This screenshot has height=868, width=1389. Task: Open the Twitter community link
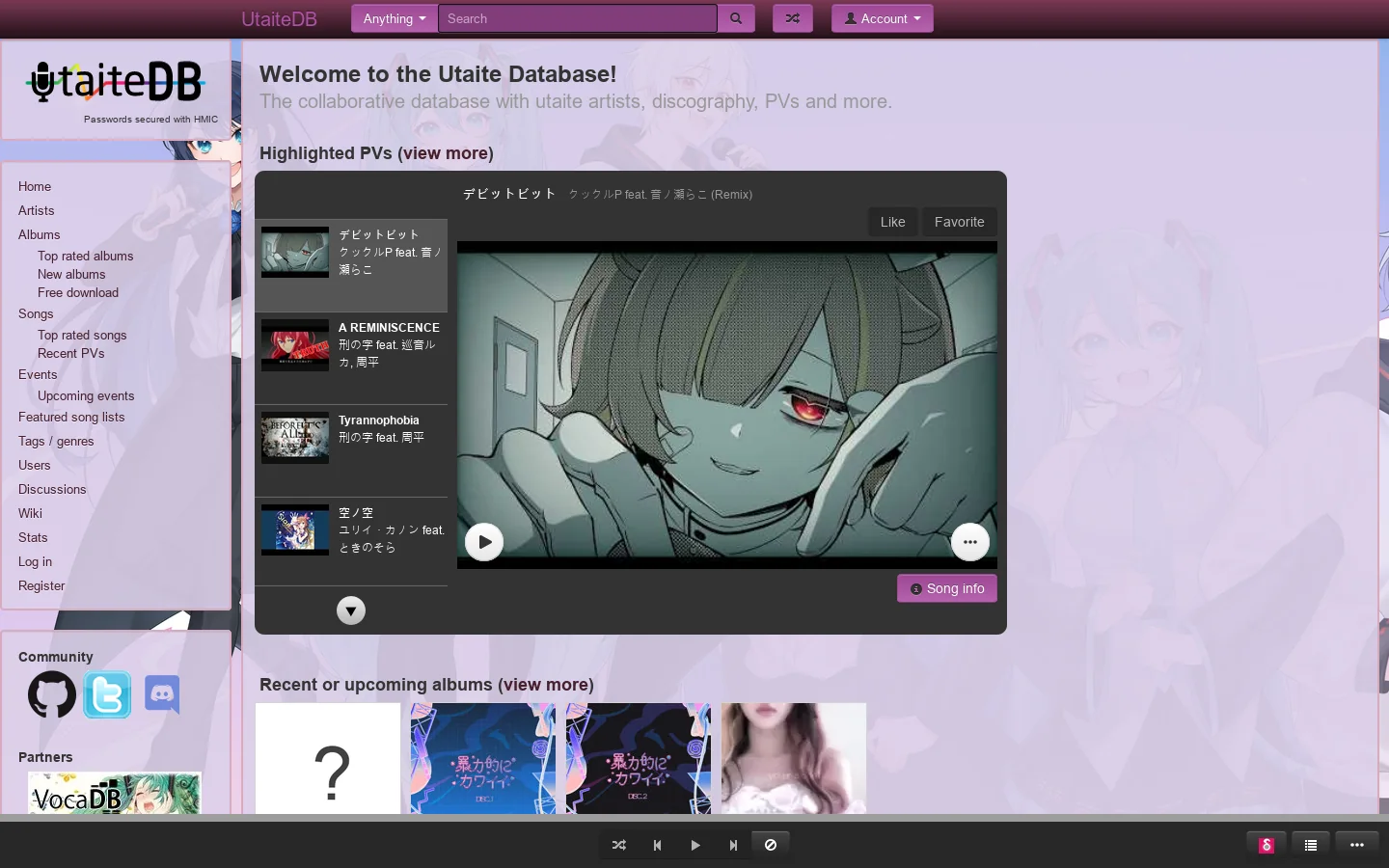(107, 694)
